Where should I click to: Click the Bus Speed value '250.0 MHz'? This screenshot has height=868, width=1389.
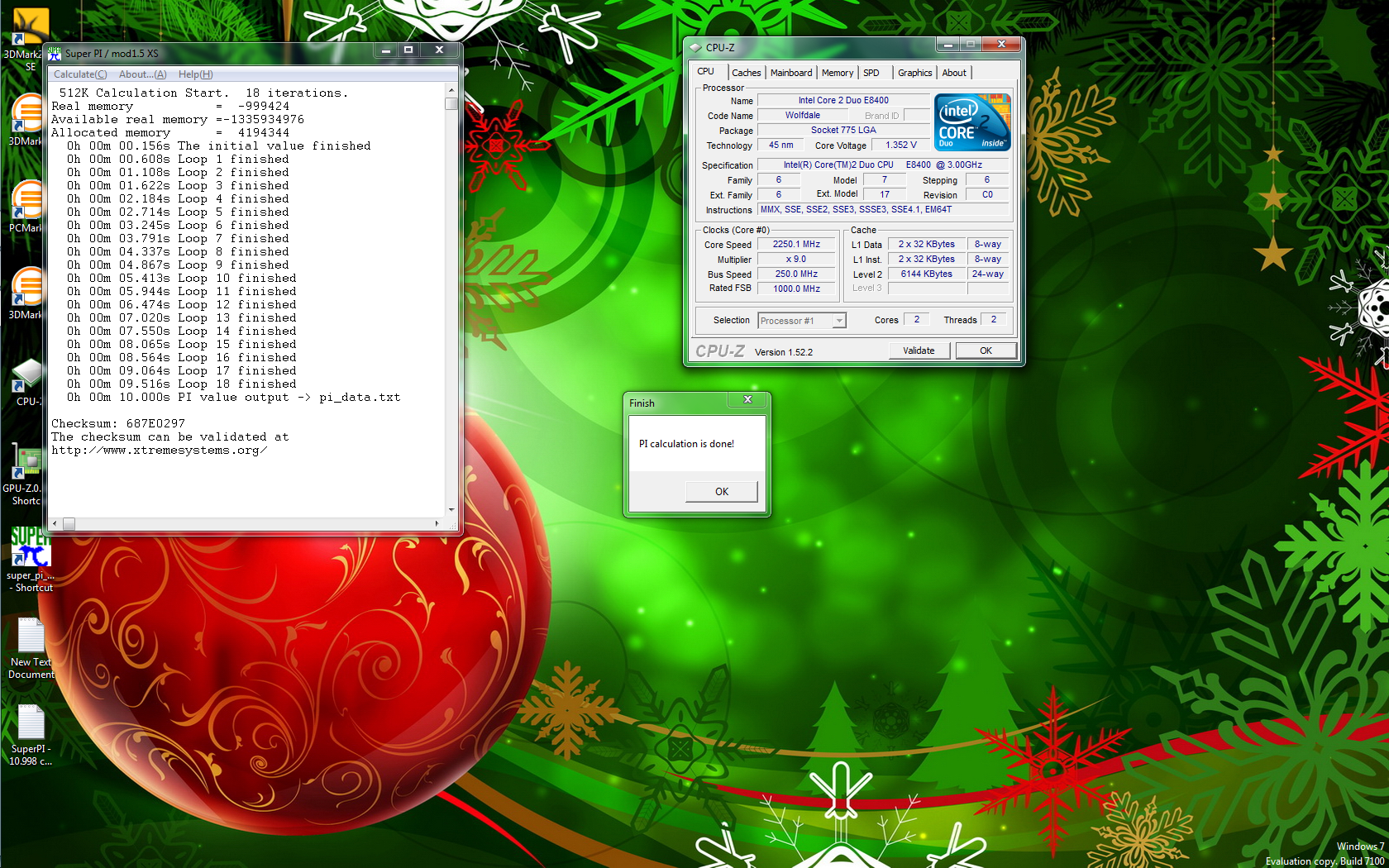(796, 274)
